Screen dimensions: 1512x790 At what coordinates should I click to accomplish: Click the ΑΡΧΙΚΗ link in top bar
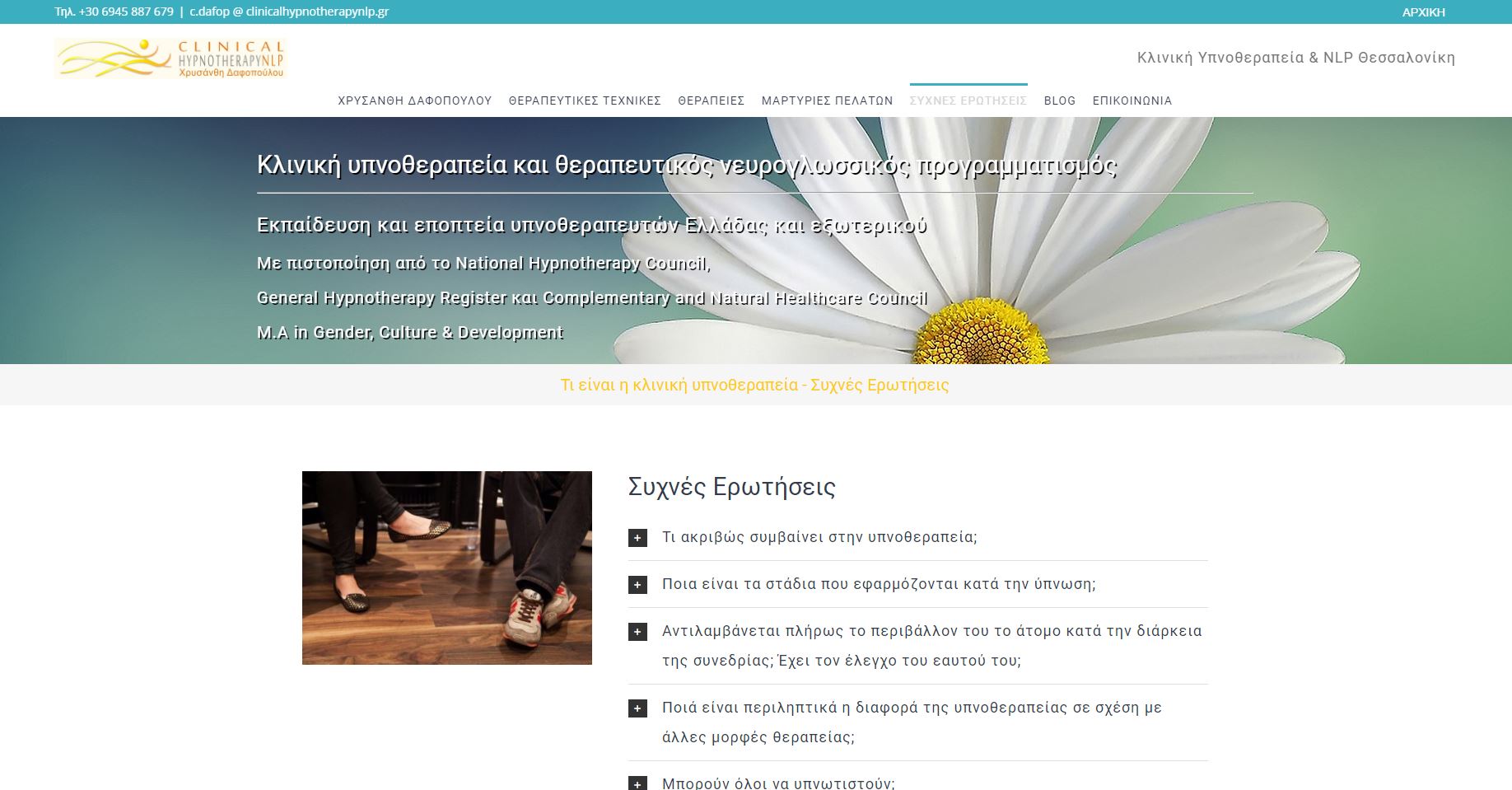pos(1423,12)
